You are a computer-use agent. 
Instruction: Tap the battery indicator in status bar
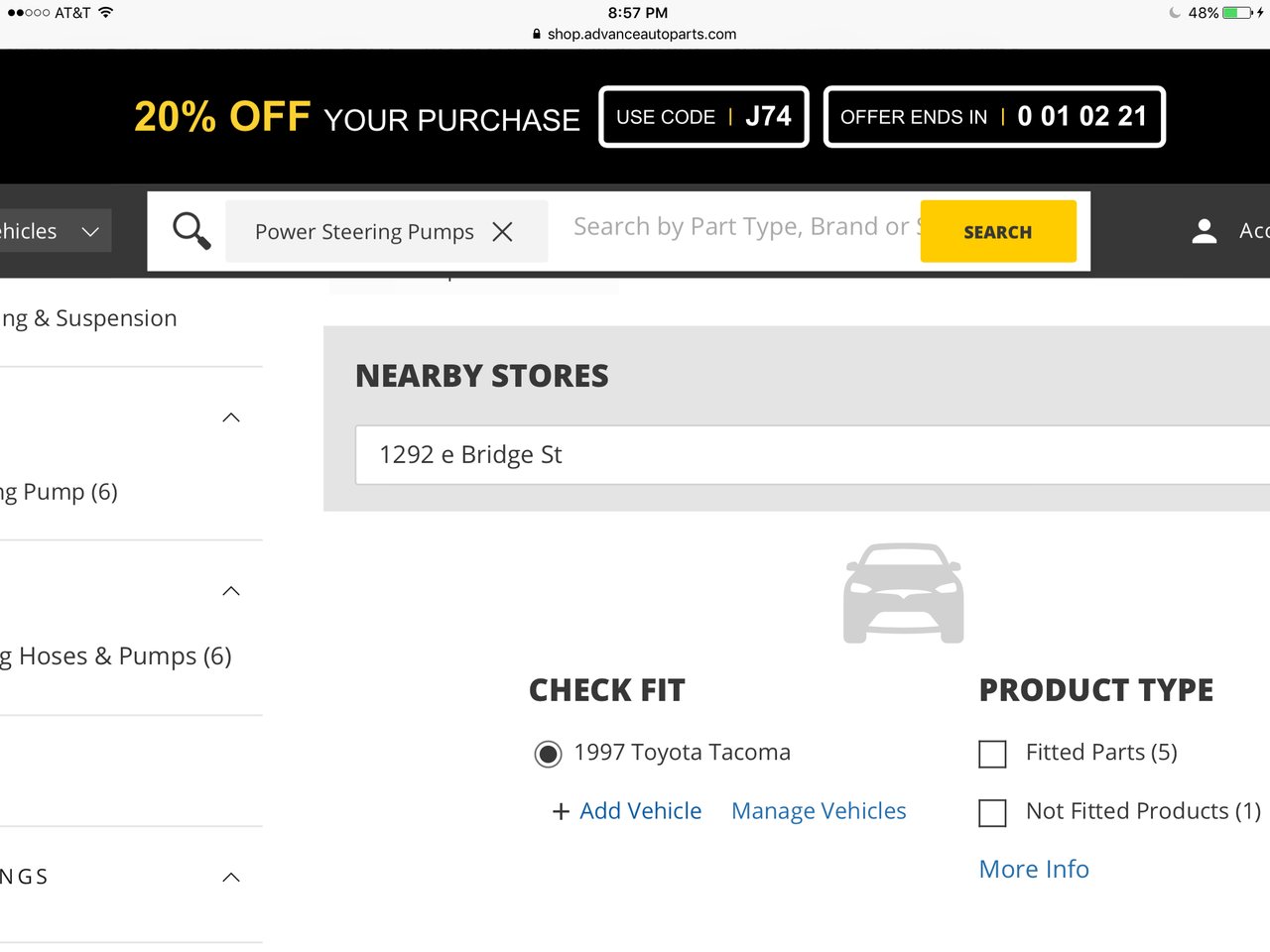[1237, 13]
